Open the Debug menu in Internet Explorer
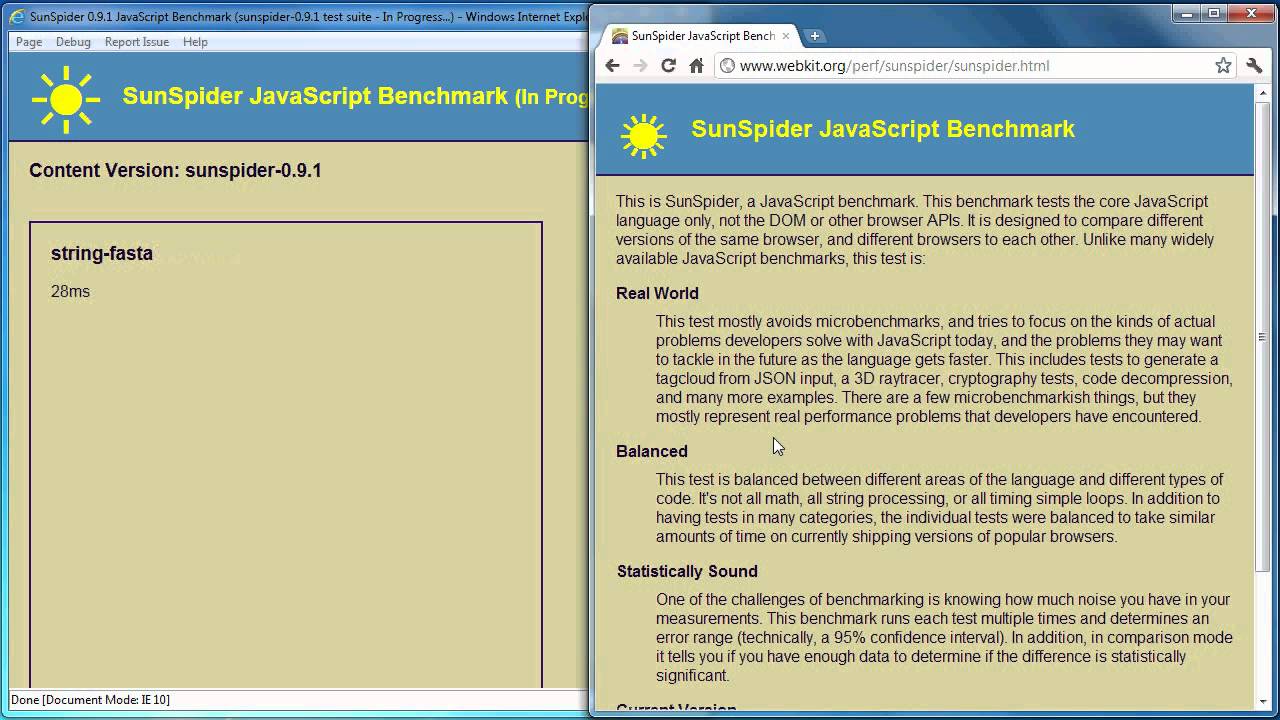1280x720 pixels. point(73,42)
